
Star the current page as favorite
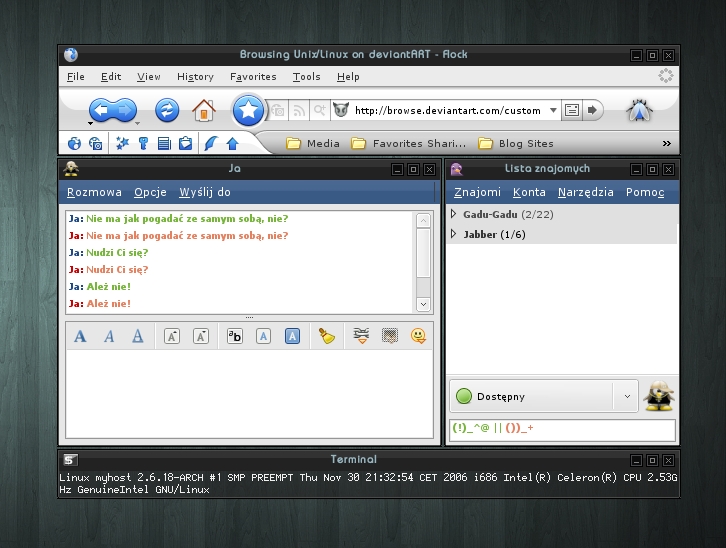(x=248, y=110)
